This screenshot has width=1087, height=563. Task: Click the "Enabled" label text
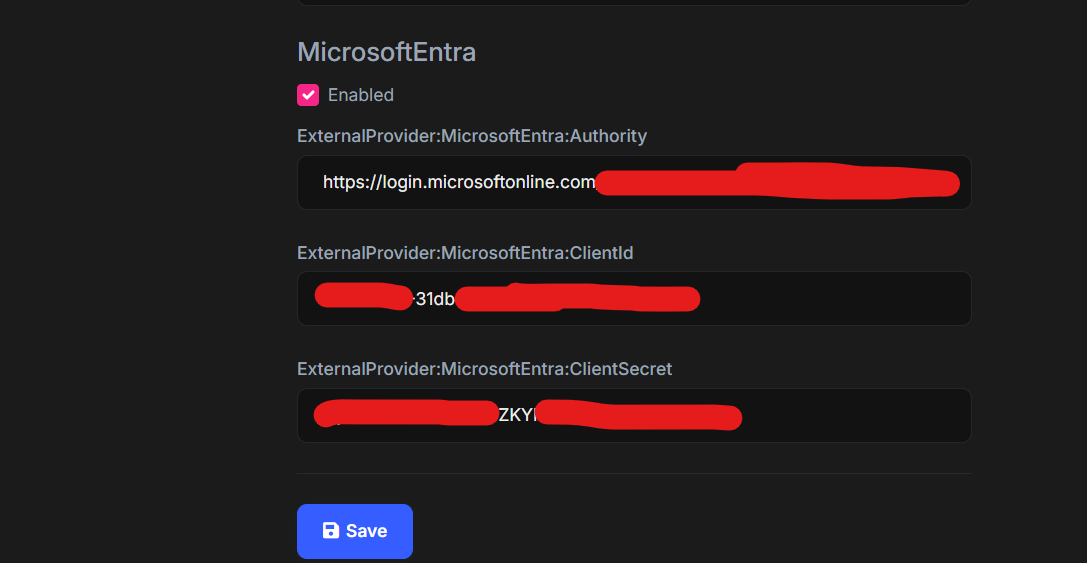[361, 95]
